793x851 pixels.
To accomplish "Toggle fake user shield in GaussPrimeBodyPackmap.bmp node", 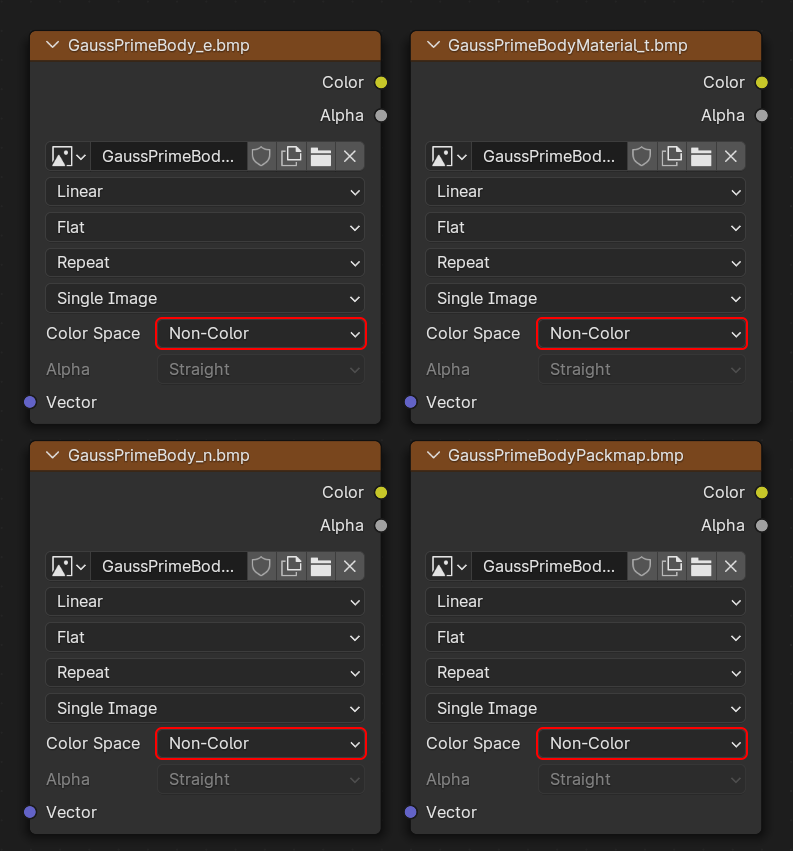I will (x=642, y=567).
